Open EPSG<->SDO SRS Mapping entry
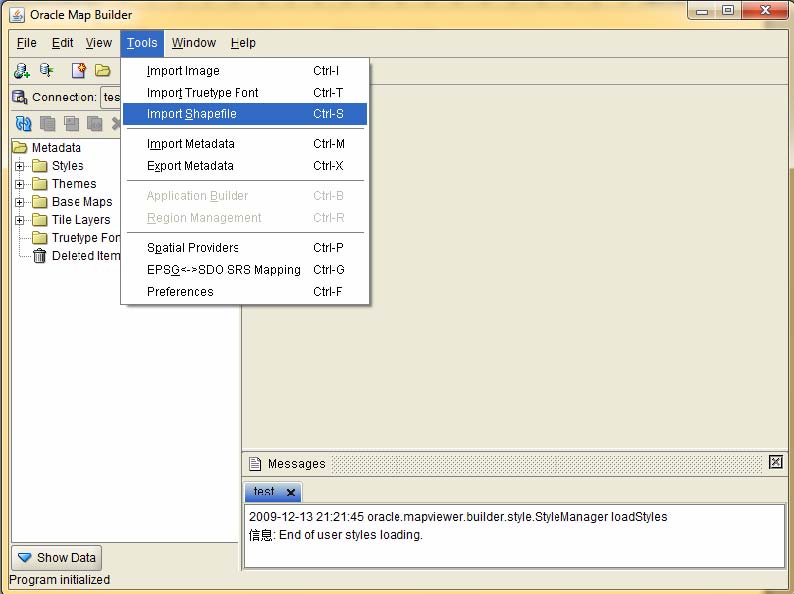The height and width of the screenshot is (594, 794). [245, 269]
